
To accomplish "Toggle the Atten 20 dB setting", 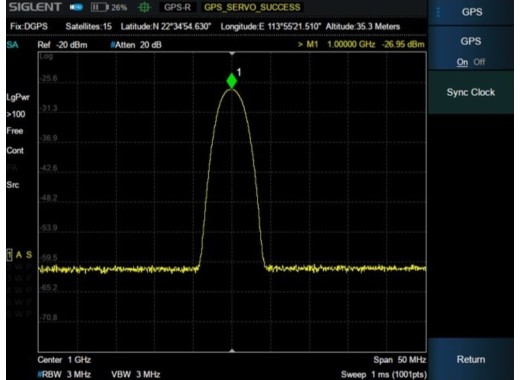I will click(x=136, y=45).
